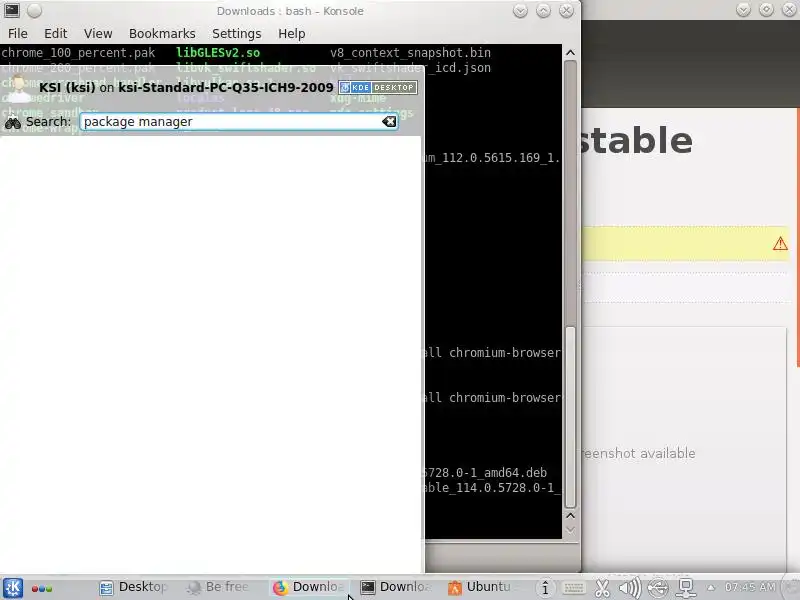The height and width of the screenshot is (600, 800).
Task: Click chrome_100_percent.pak in terminal
Action: (x=78, y=53)
